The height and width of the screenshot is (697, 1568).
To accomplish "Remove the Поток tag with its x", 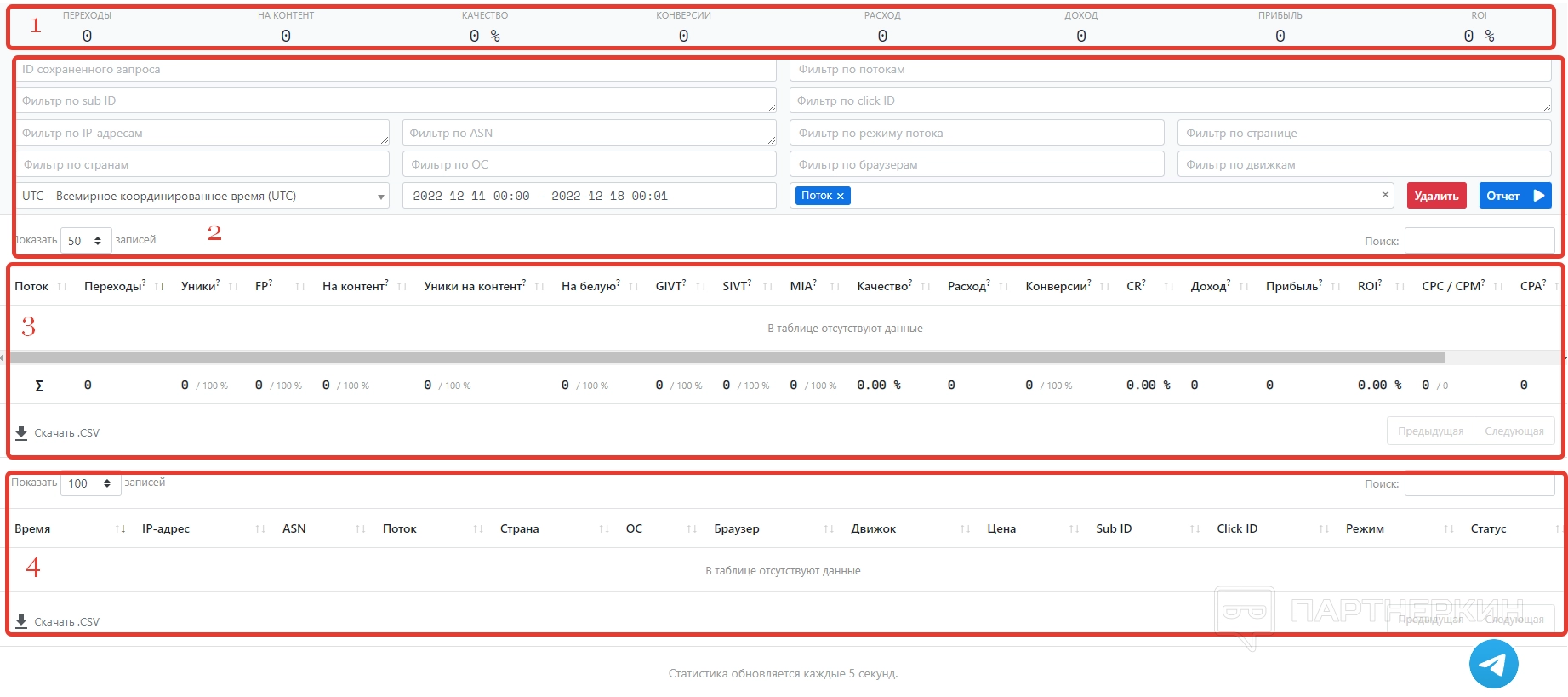I will click(841, 196).
